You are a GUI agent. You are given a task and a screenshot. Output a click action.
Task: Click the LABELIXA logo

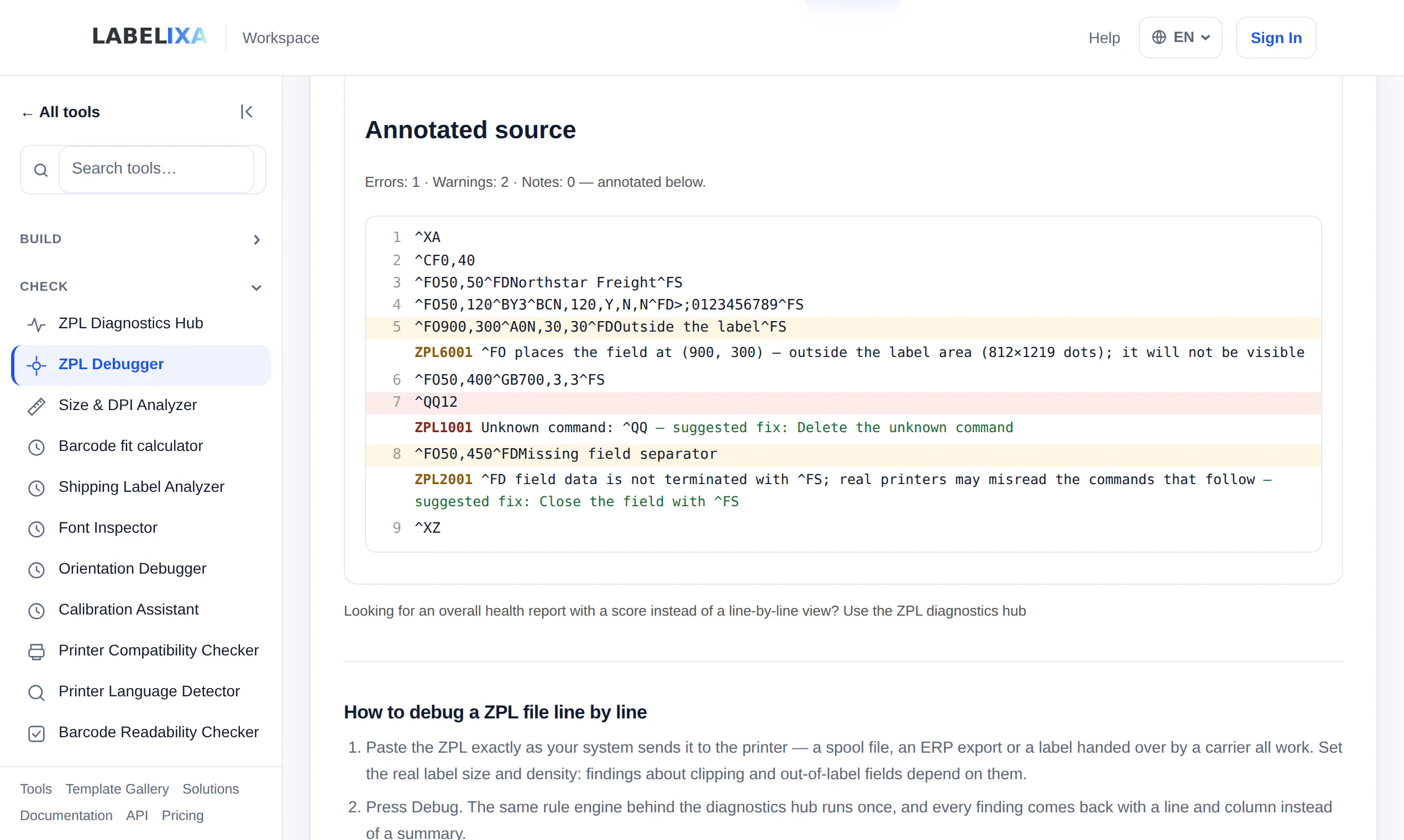(x=150, y=36)
